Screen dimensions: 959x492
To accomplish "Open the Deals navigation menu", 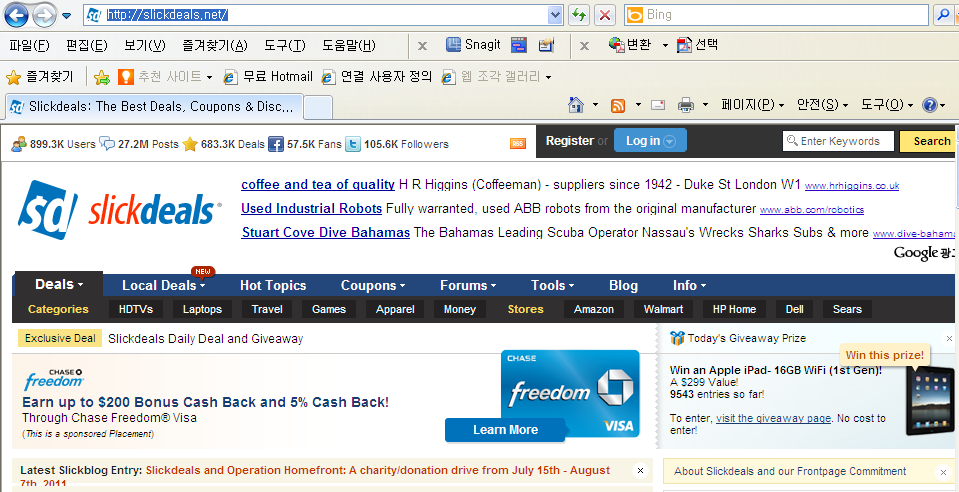I will pos(59,285).
